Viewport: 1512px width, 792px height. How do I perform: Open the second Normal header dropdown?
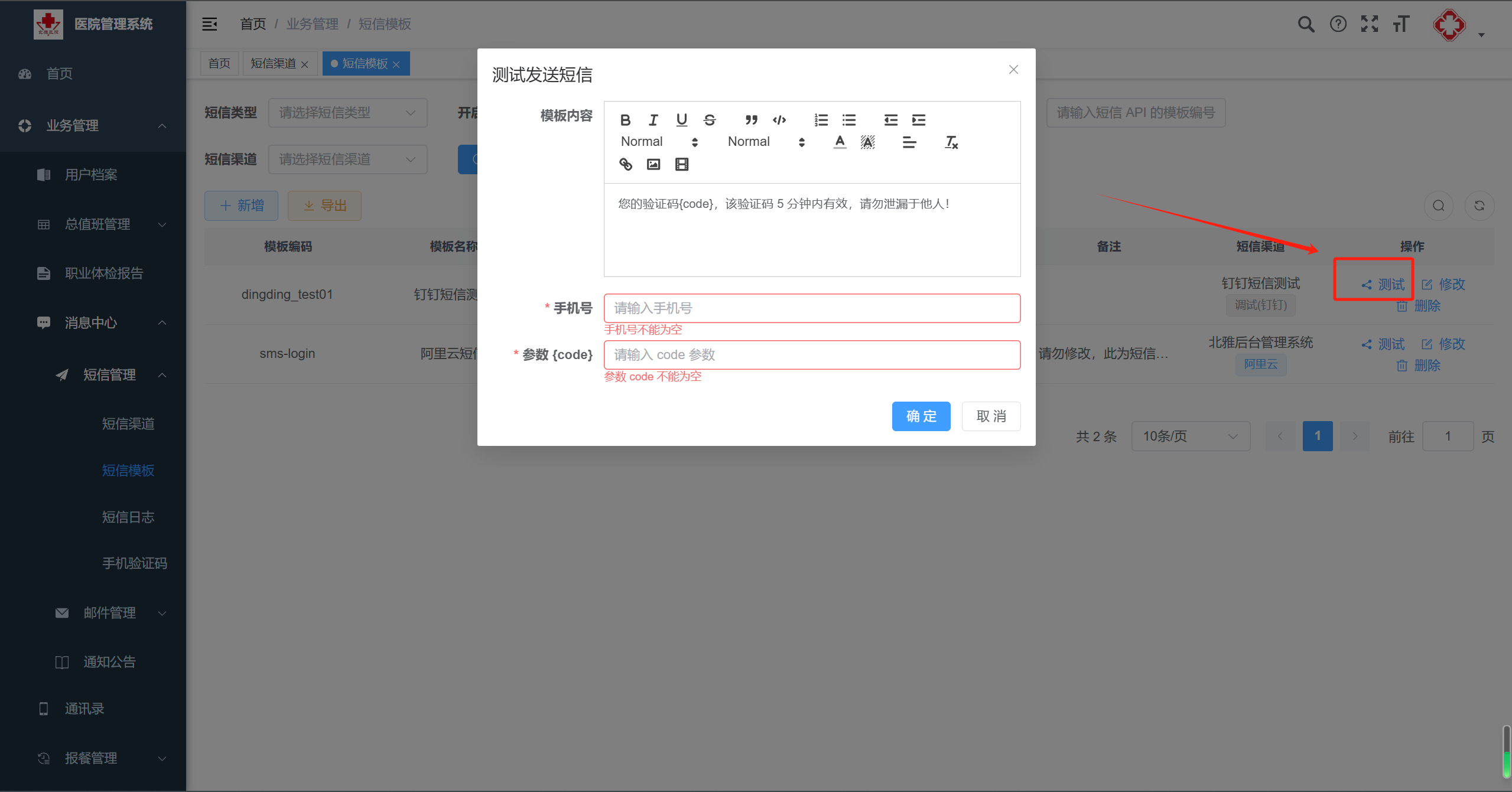pyautogui.click(x=766, y=142)
